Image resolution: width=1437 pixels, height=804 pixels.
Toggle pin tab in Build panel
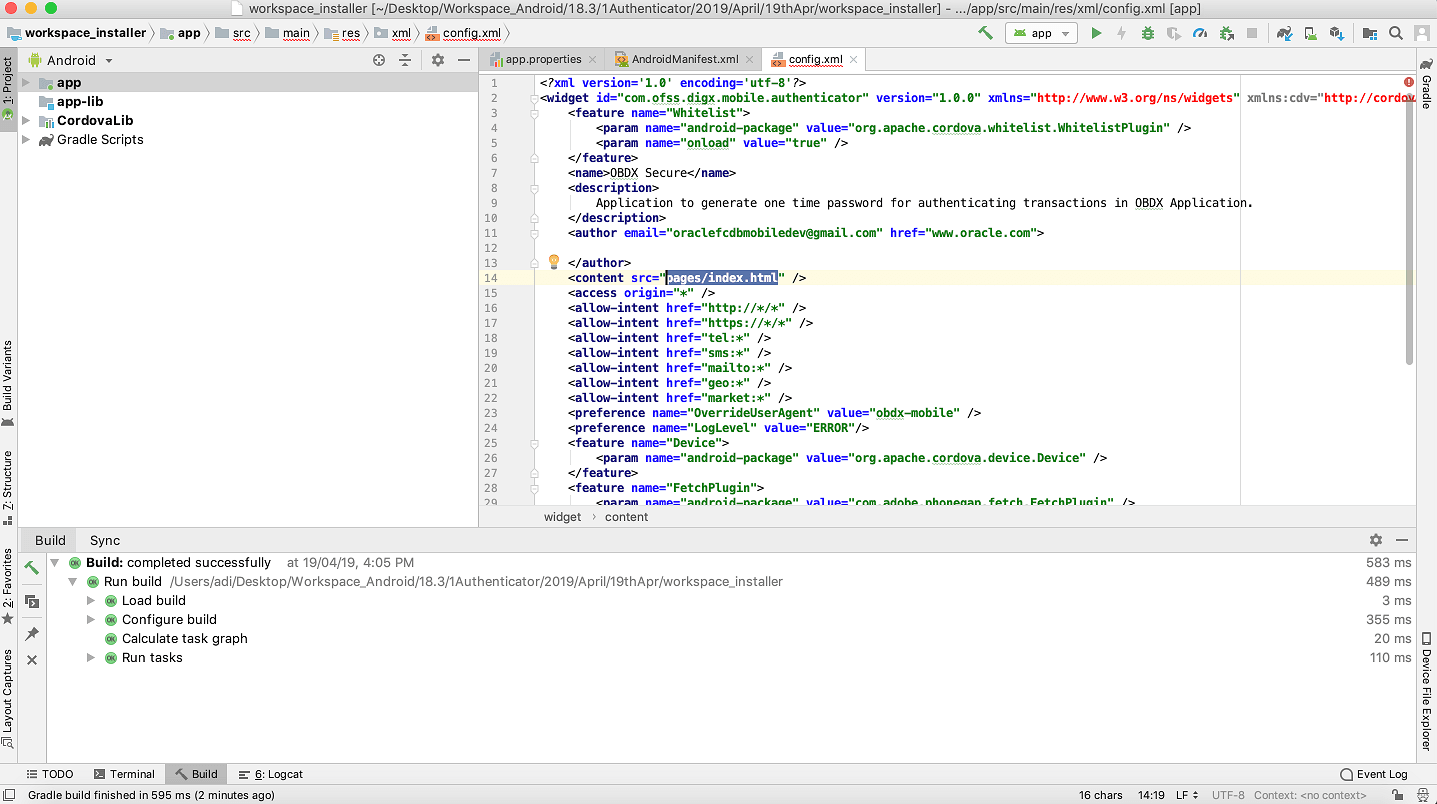32,634
